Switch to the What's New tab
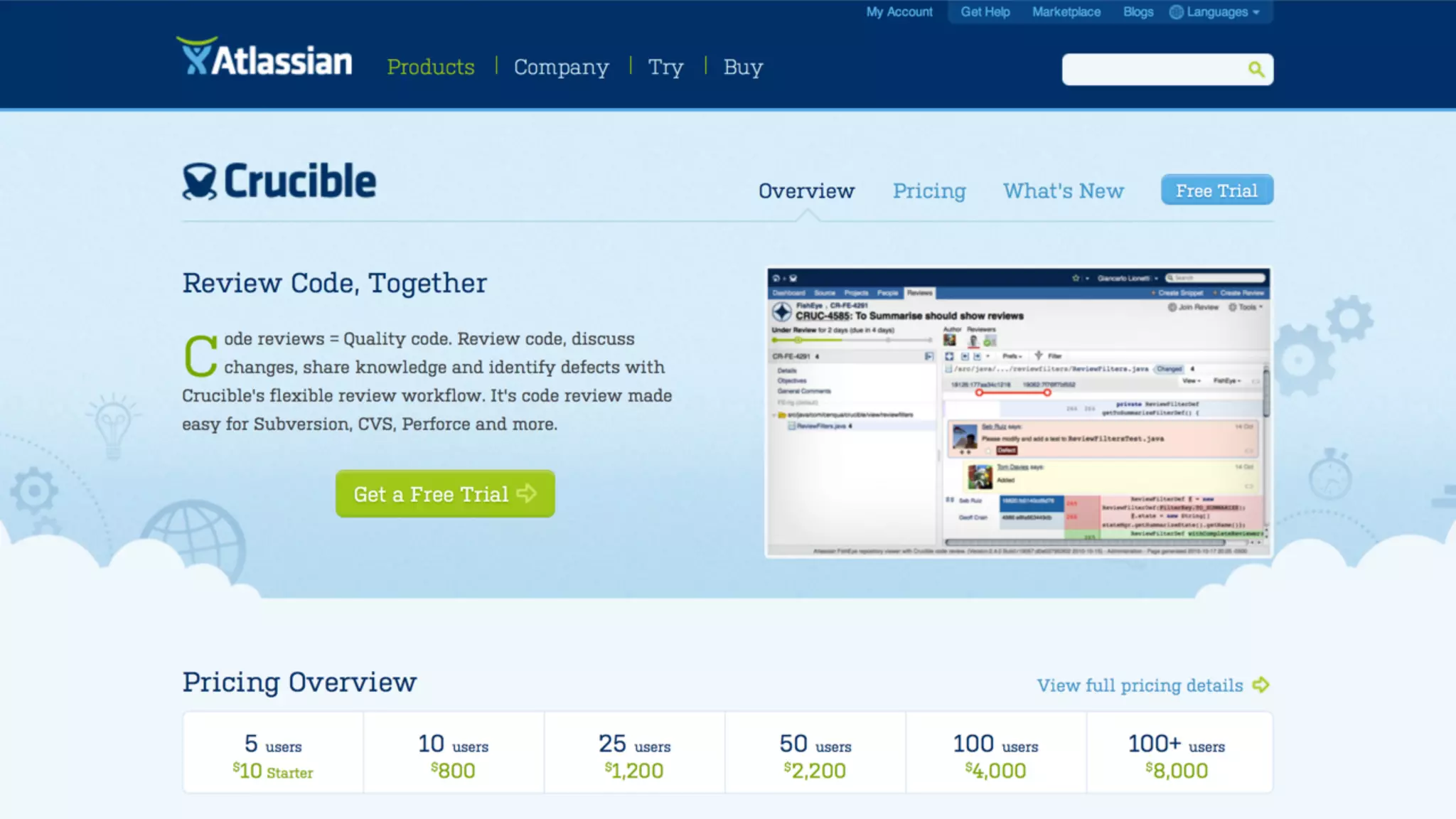The image size is (1456, 819). click(1063, 191)
